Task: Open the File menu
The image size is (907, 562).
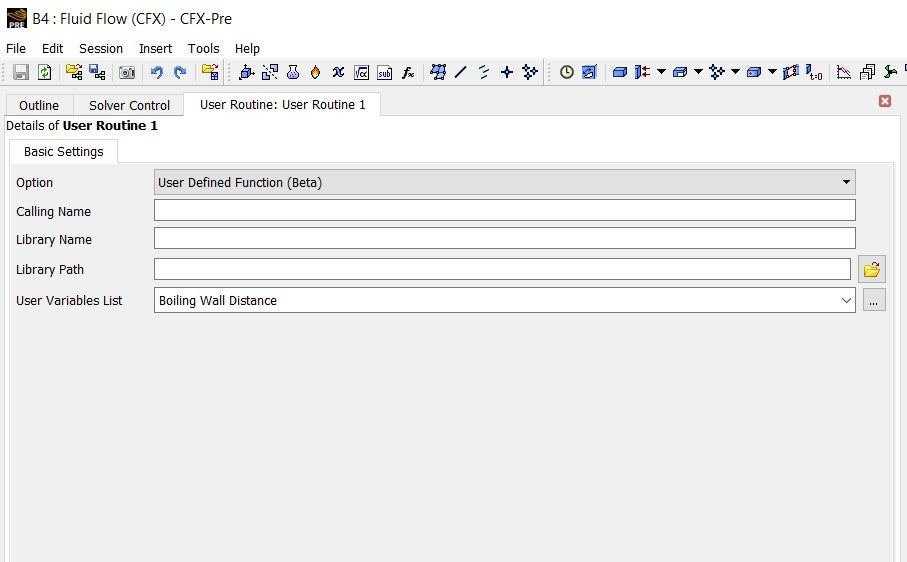Action: tap(16, 49)
